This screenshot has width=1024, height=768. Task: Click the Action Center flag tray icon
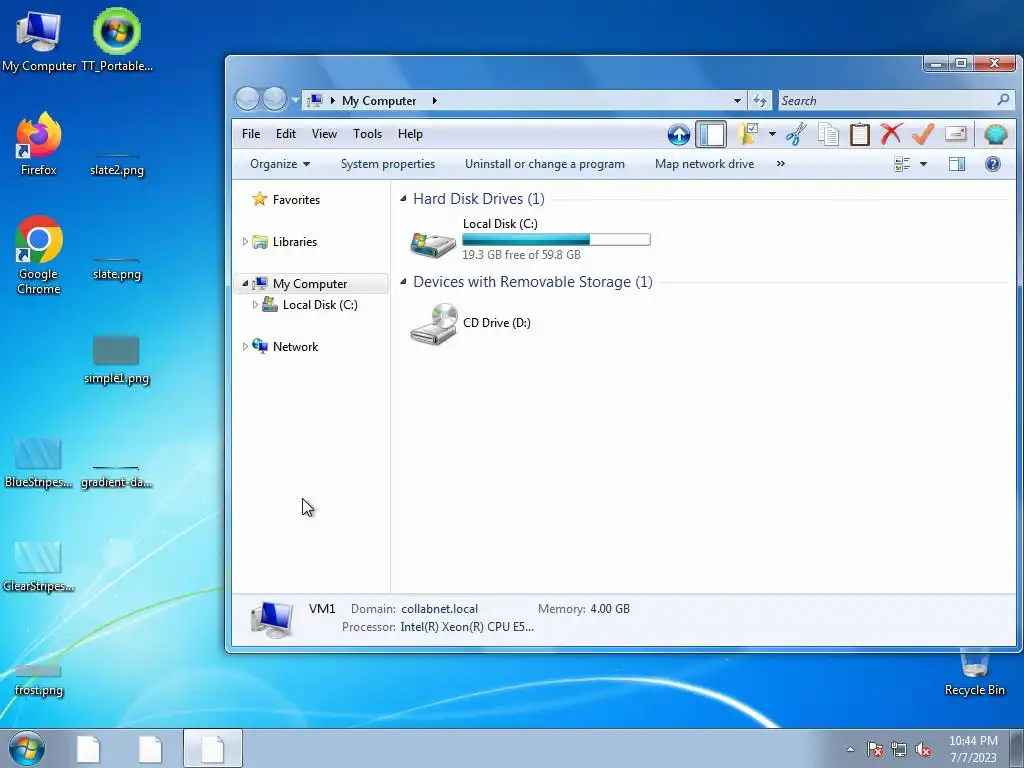[x=875, y=749]
